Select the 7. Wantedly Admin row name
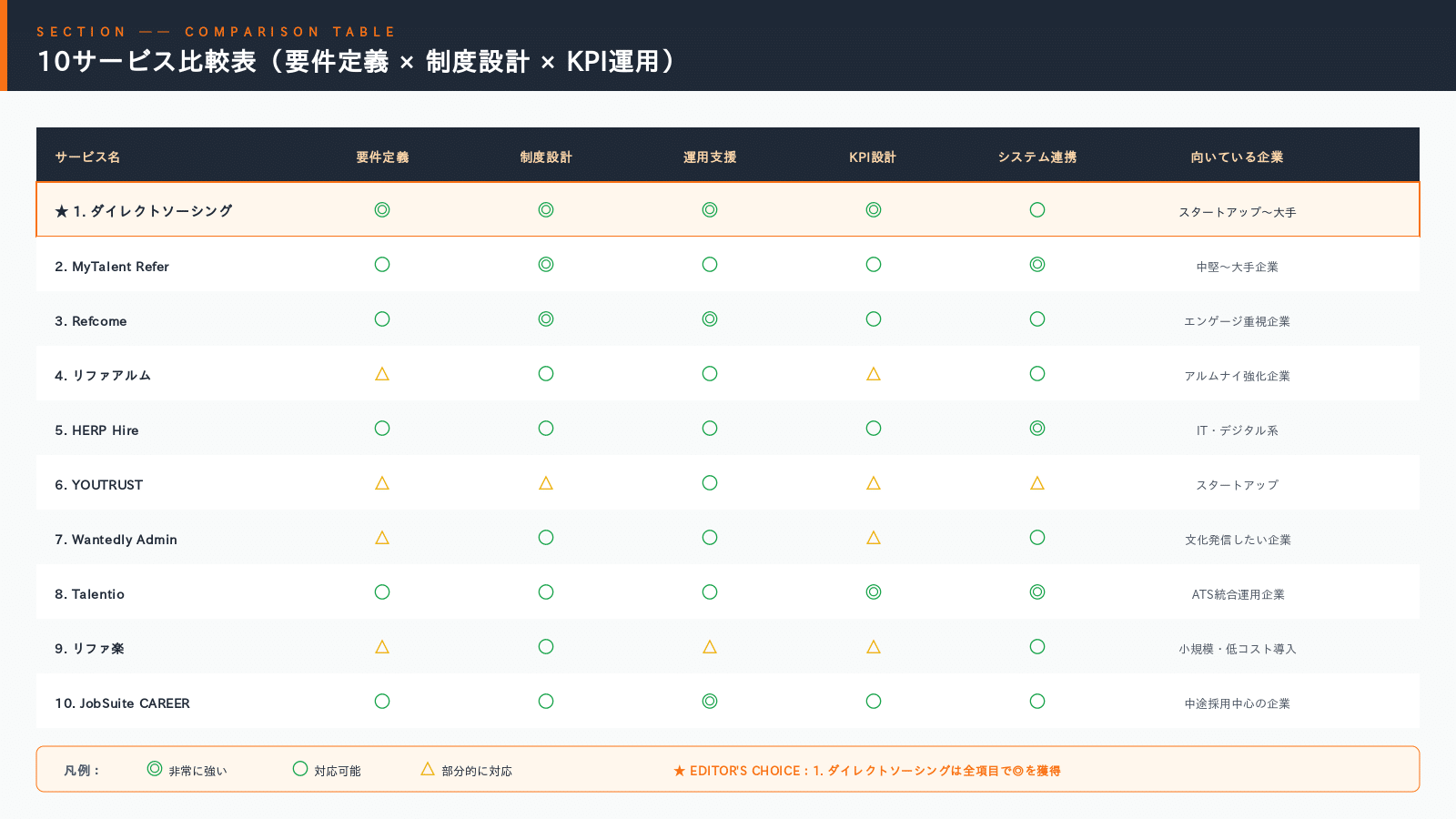Screen dimensions: 1456x819 tap(116, 540)
